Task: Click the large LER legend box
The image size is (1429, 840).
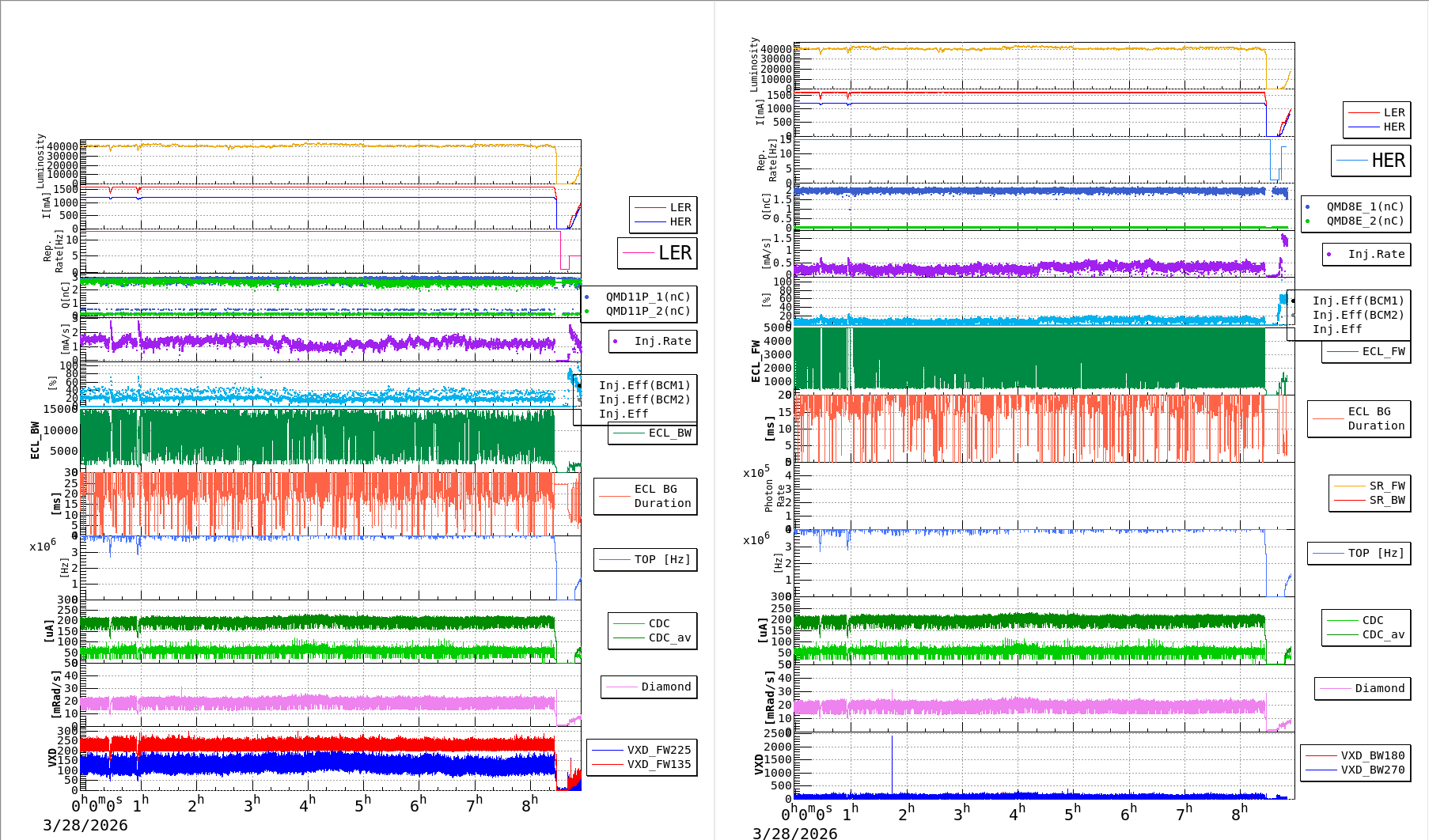Action: pos(657,253)
